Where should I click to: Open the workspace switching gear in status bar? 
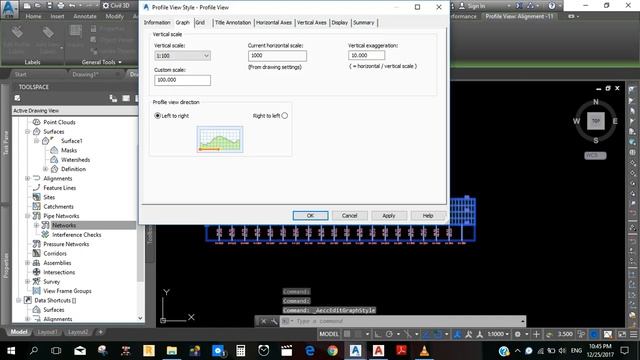point(518,334)
